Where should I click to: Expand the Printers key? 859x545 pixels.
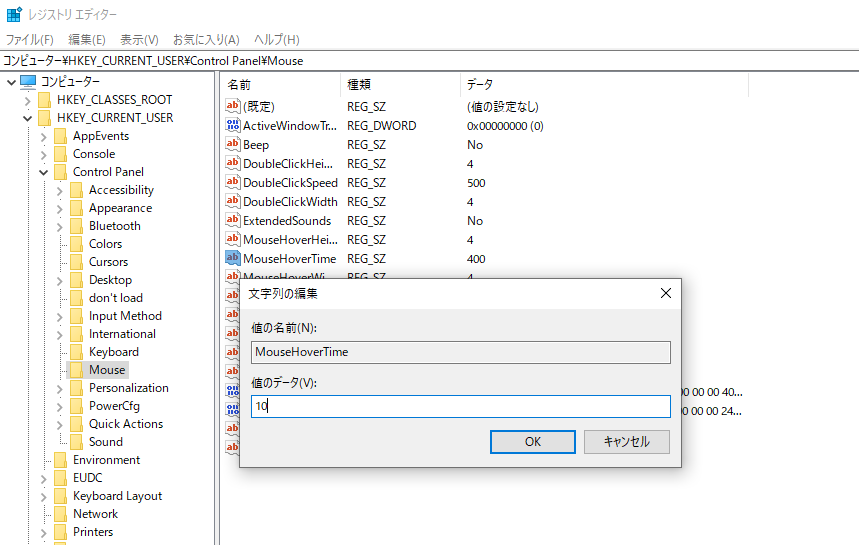tap(43, 532)
